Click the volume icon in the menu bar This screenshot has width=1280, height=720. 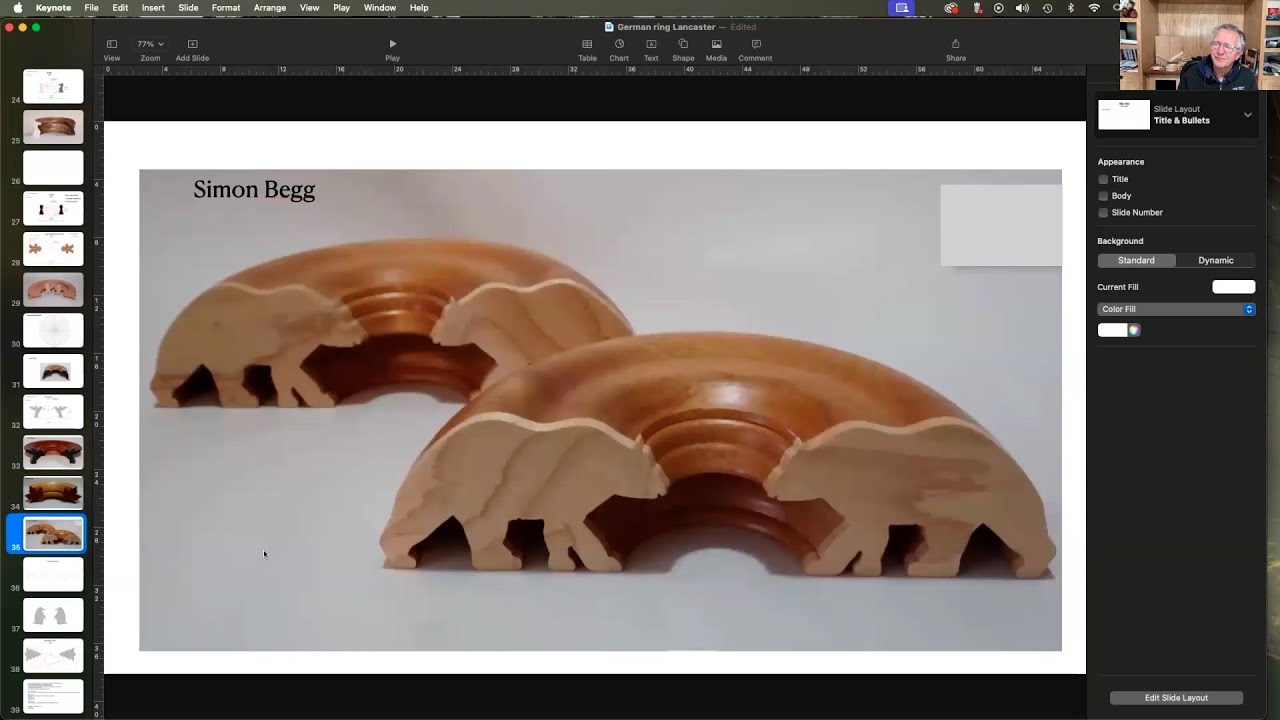coord(1022,8)
